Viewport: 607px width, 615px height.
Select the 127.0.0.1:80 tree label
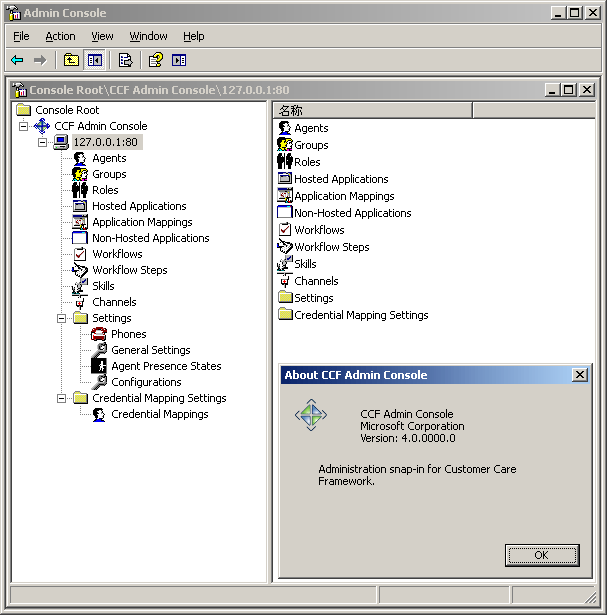(x=106, y=142)
